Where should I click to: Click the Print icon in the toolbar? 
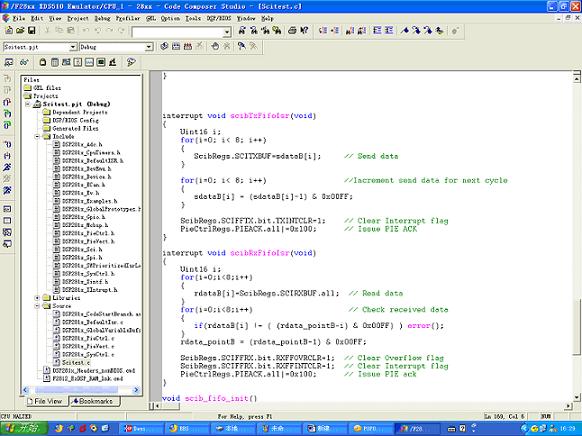coord(292,30)
